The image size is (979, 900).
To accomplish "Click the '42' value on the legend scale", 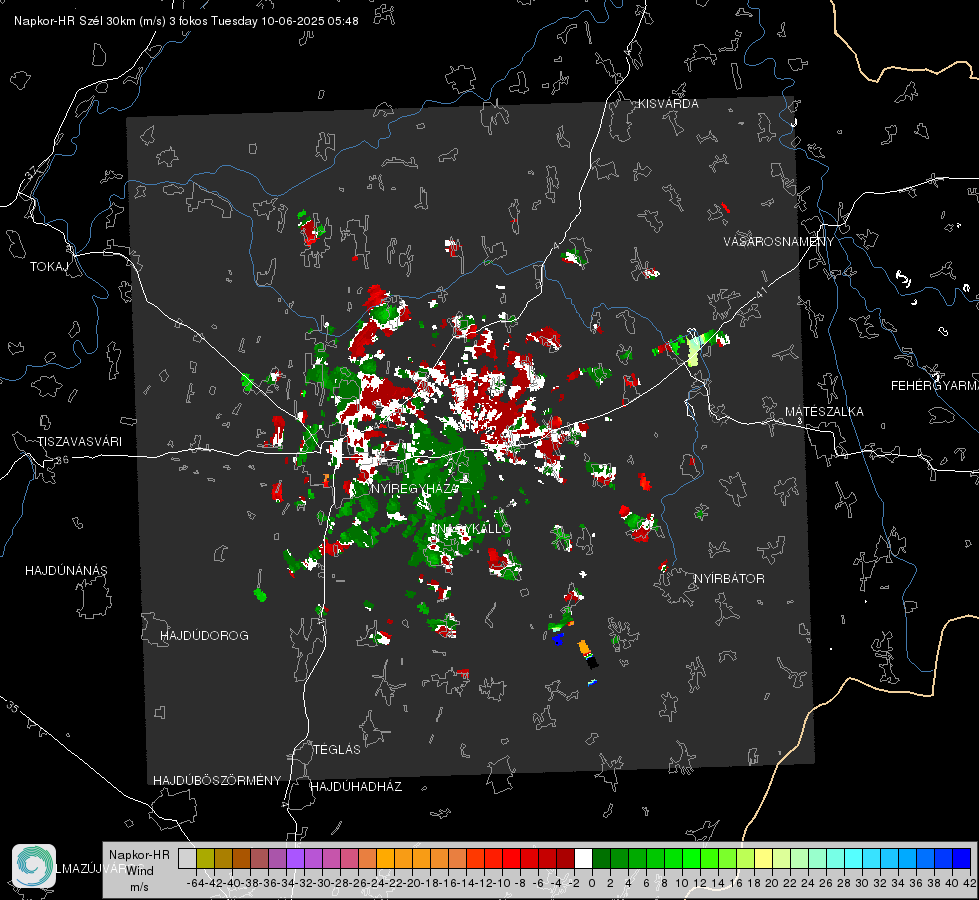I will pyautogui.click(x=969, y=883).
